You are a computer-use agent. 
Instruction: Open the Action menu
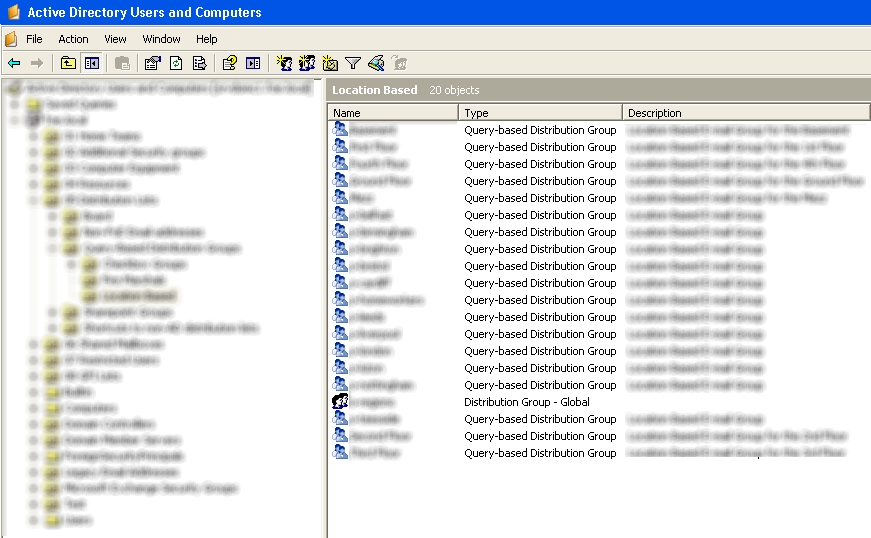[73, 39]
